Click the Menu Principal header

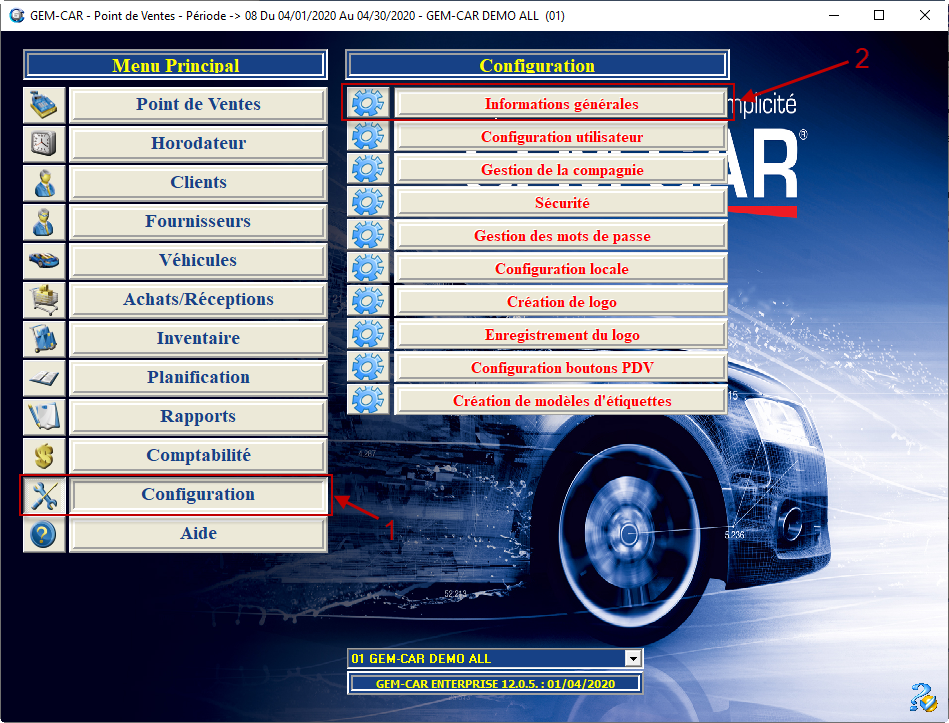point(176,65)
